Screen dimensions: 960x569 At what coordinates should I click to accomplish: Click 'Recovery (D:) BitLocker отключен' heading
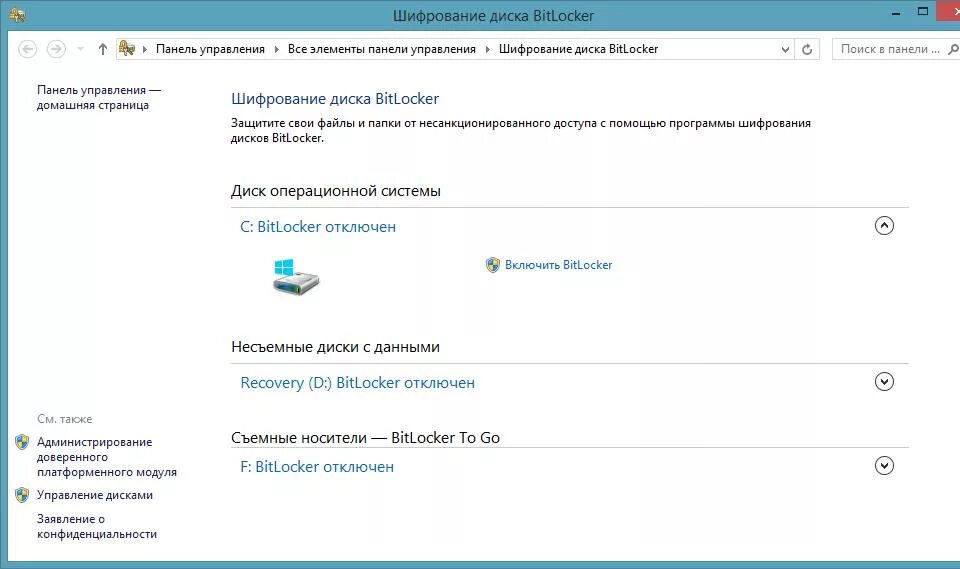[x=358, y=383]
